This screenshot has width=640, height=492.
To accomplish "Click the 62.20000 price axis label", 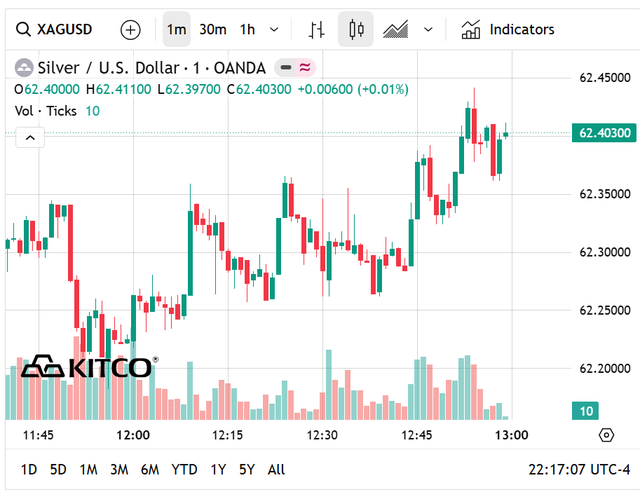I will click(x=605, y=369).
